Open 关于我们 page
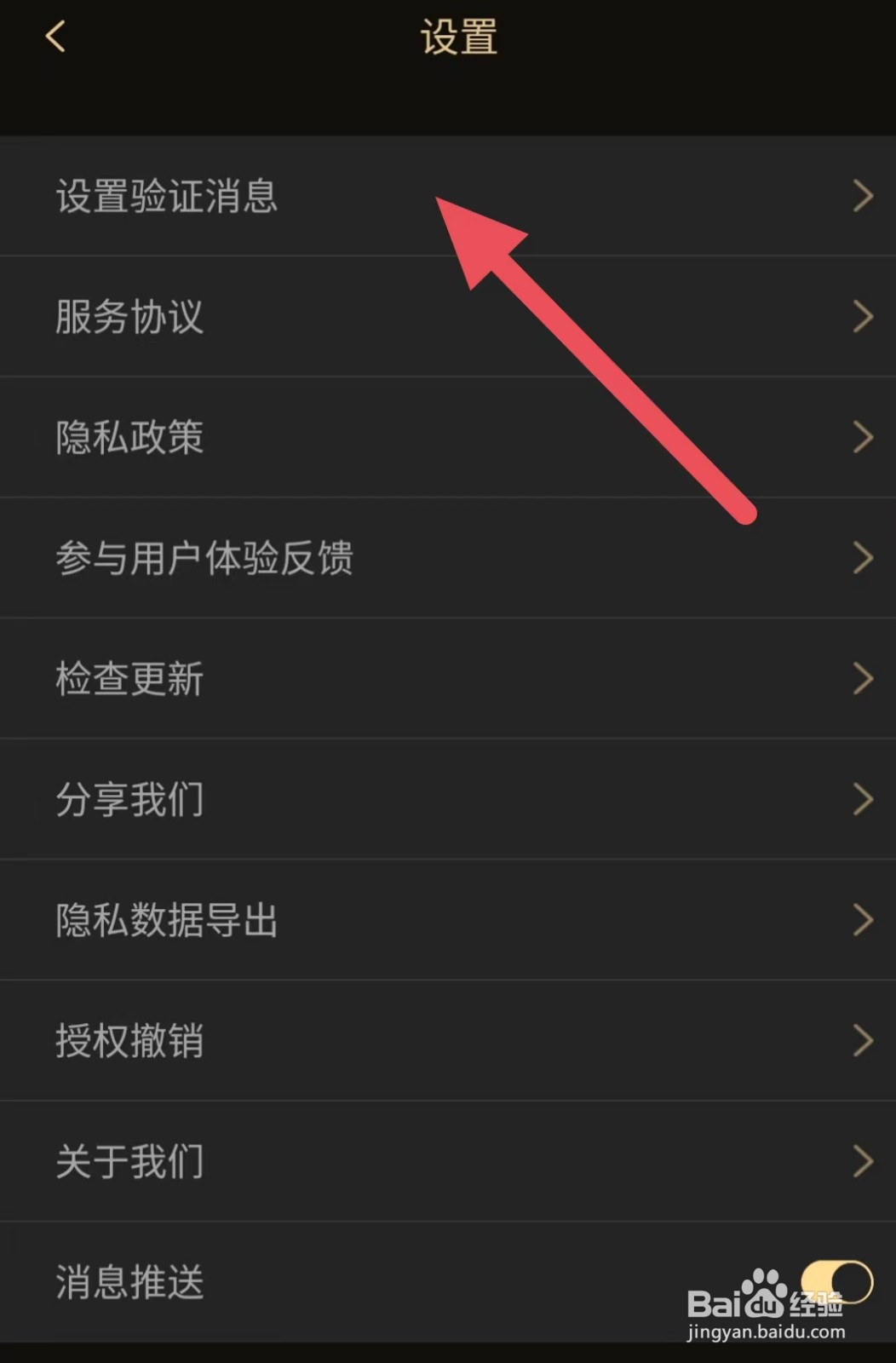896x1363 pixels. 448,1162
